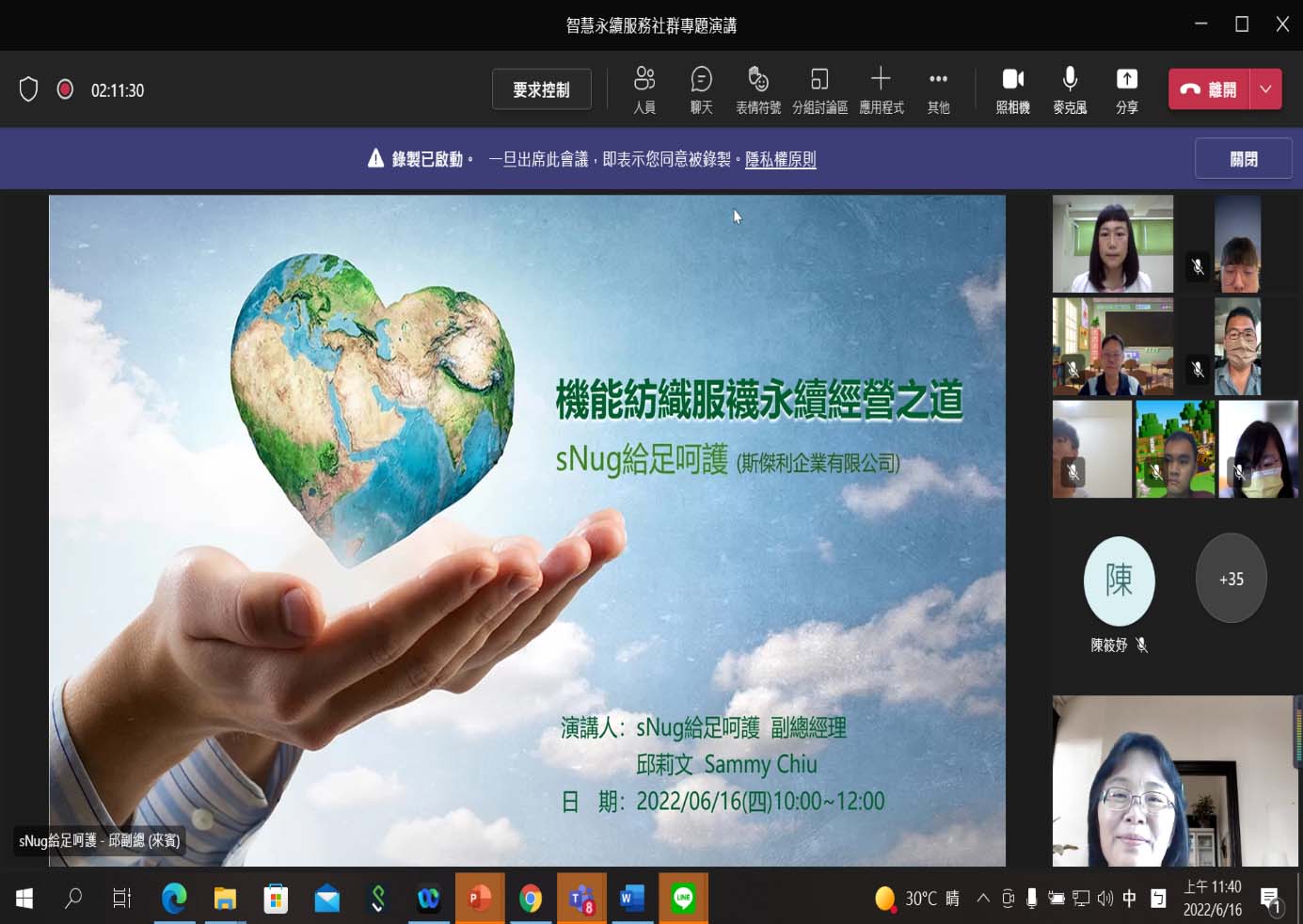Screen dimensions: 1303x924
Task: Click the 要求控制 request control button
Action: [541, 89]
